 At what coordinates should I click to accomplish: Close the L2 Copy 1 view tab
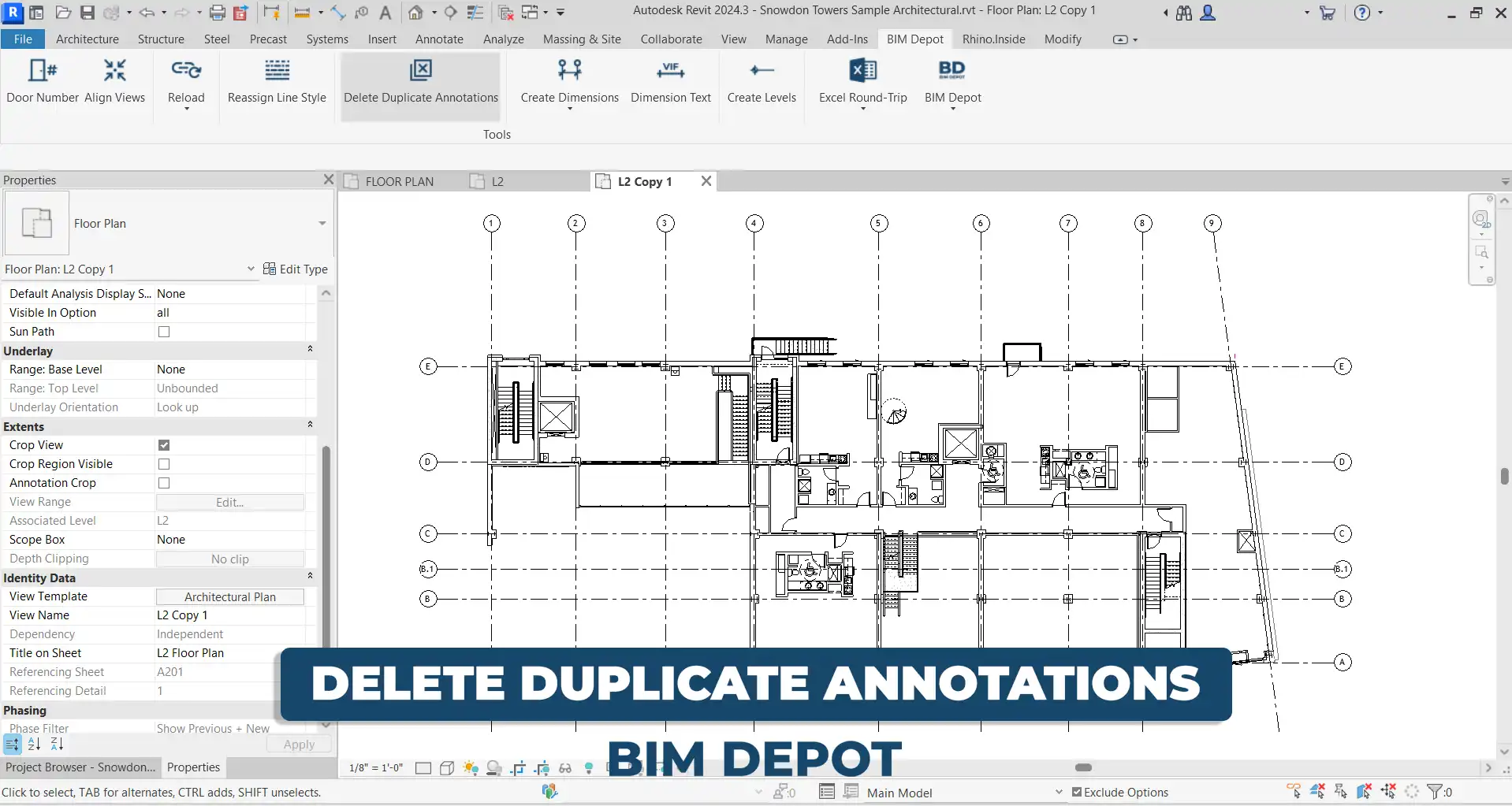706,181
